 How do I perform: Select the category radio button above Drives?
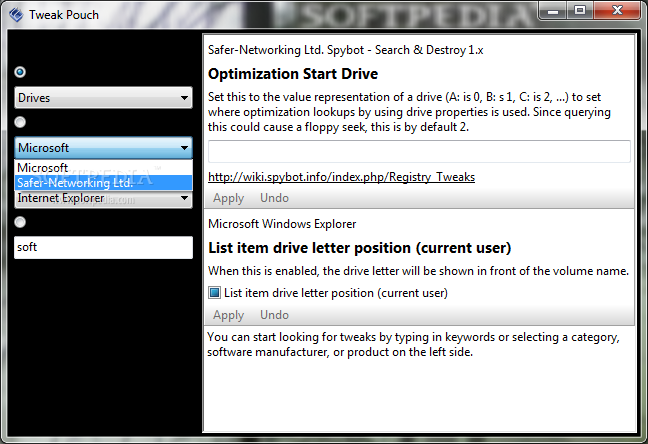click(20, 72)
